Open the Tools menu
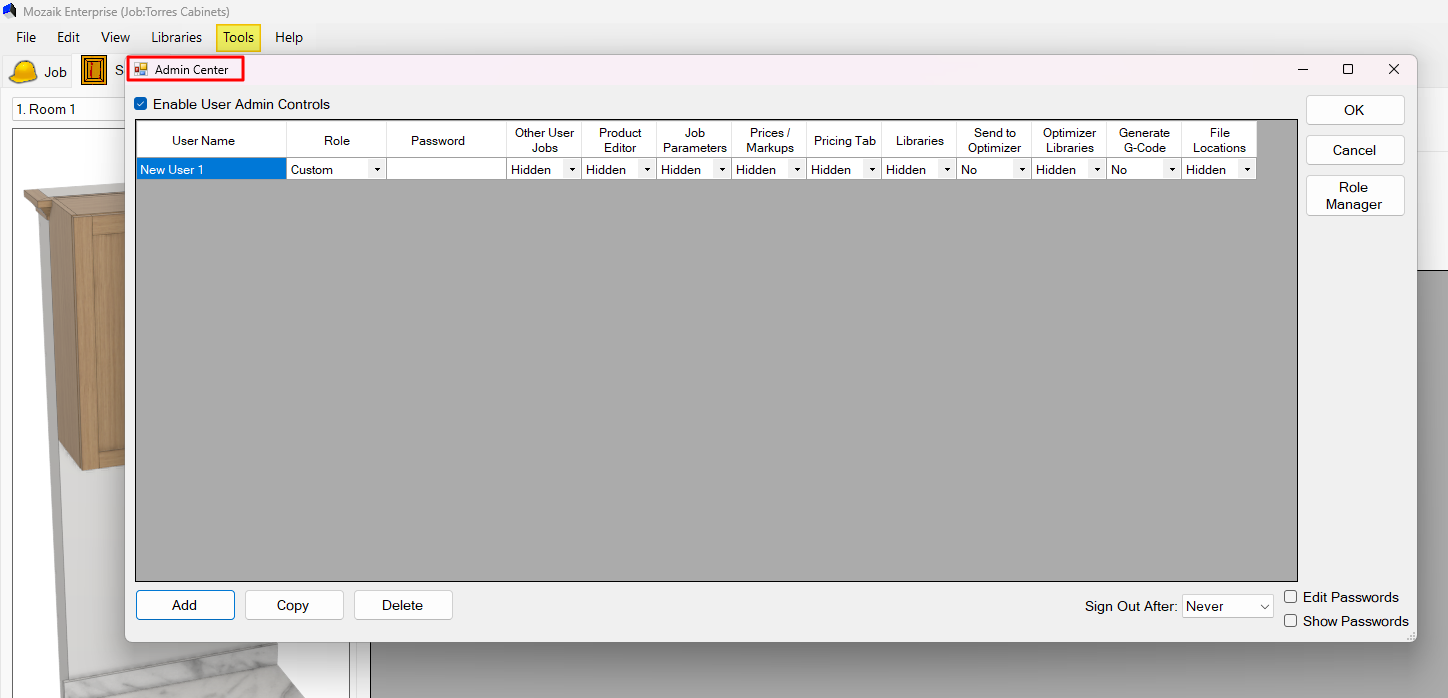This screenshot has width=1448, height=698. pos(238,38)
